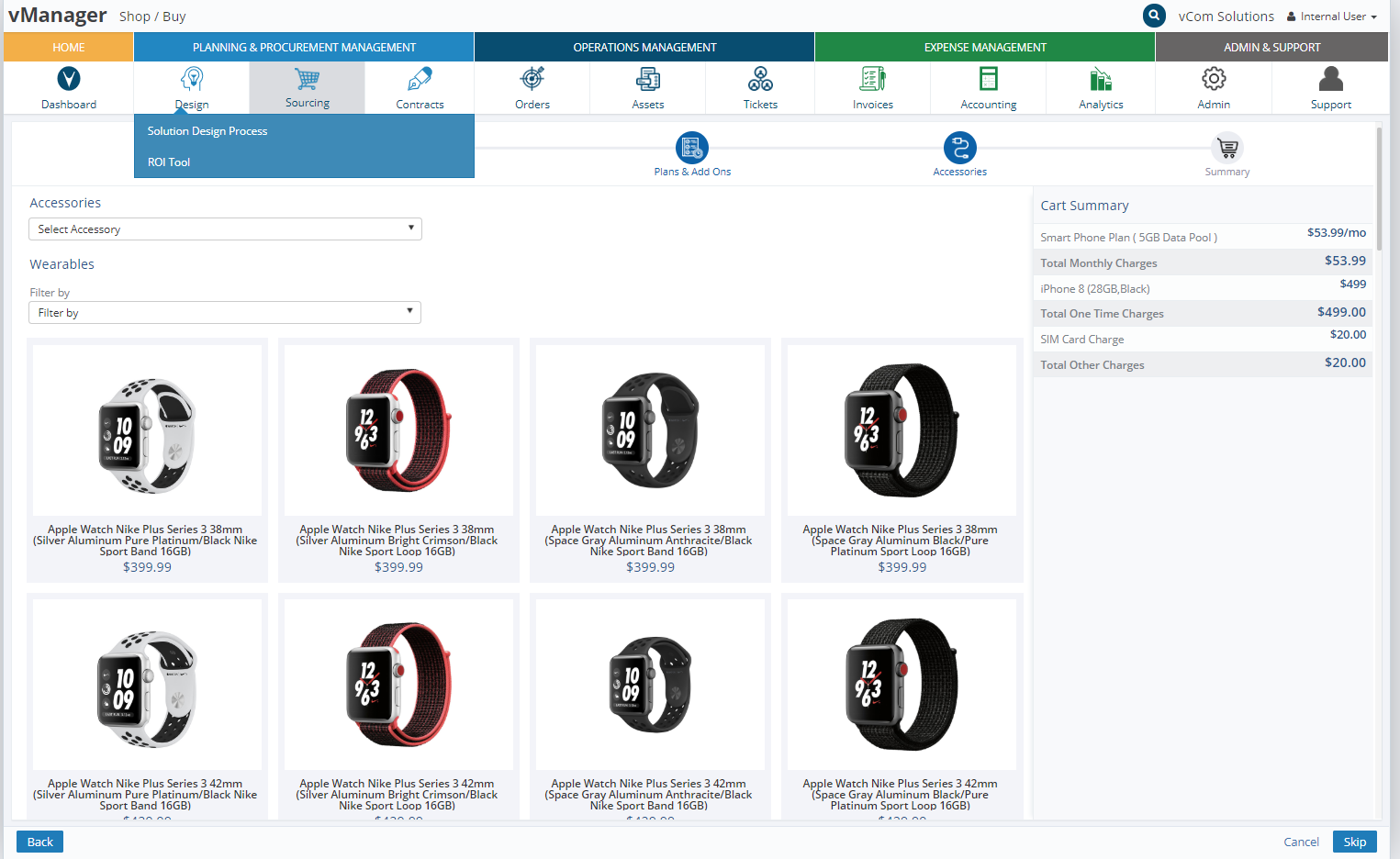Open the Internal User dropdown
Screen dimensions: 1400x859
pos(1332,17)
